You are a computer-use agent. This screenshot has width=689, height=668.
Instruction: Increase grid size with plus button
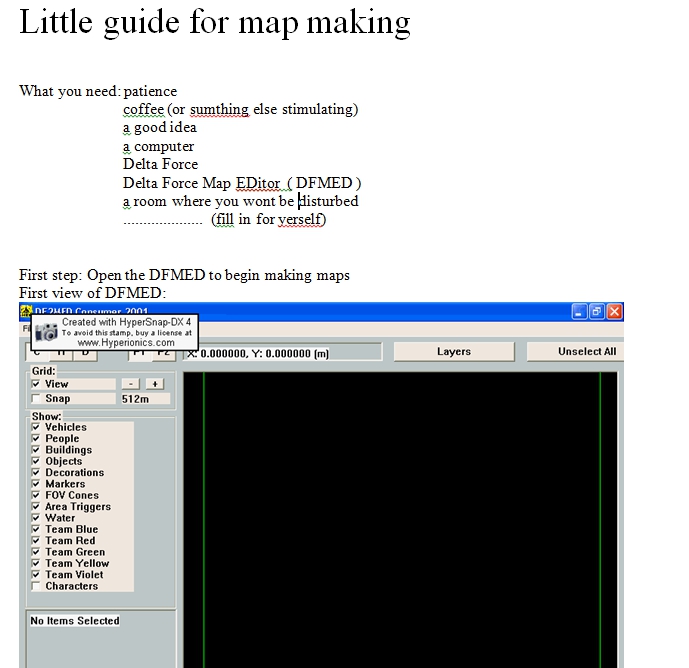coord(155,384)
